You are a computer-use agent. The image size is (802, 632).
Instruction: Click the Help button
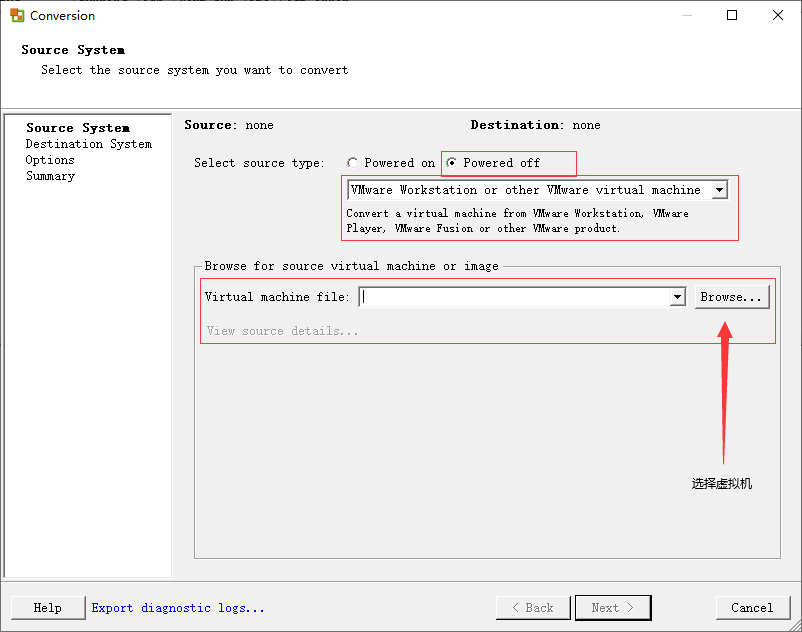(48, 607)
